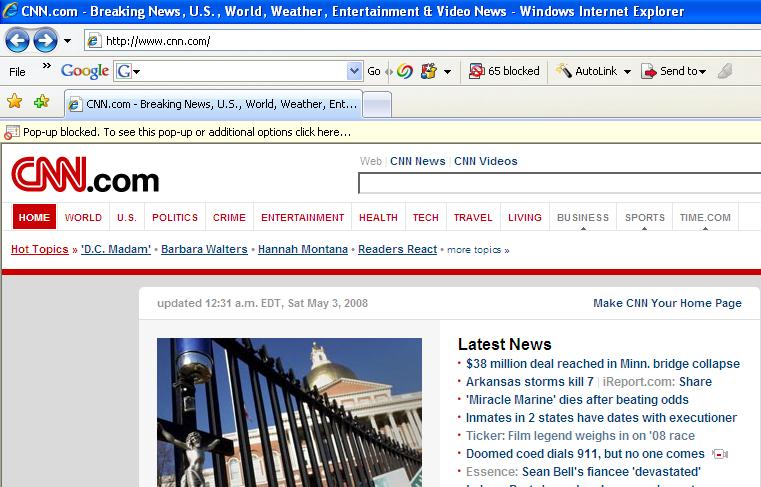The height and width of the screenshot is (487, 761).
Task: Expand the Google search box history dropdown
Action: 354,71
